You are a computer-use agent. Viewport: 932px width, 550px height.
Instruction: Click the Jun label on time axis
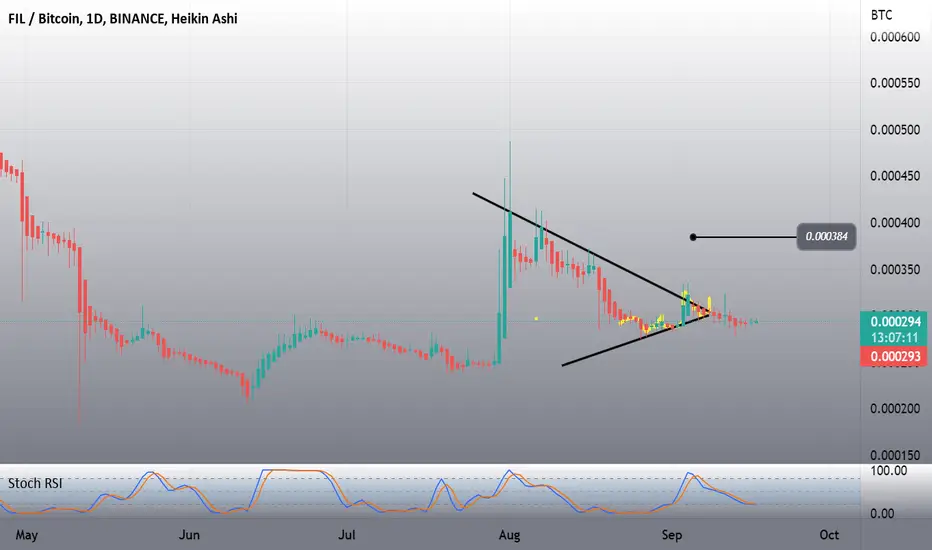pyautogui.click(x=190, y=535)
